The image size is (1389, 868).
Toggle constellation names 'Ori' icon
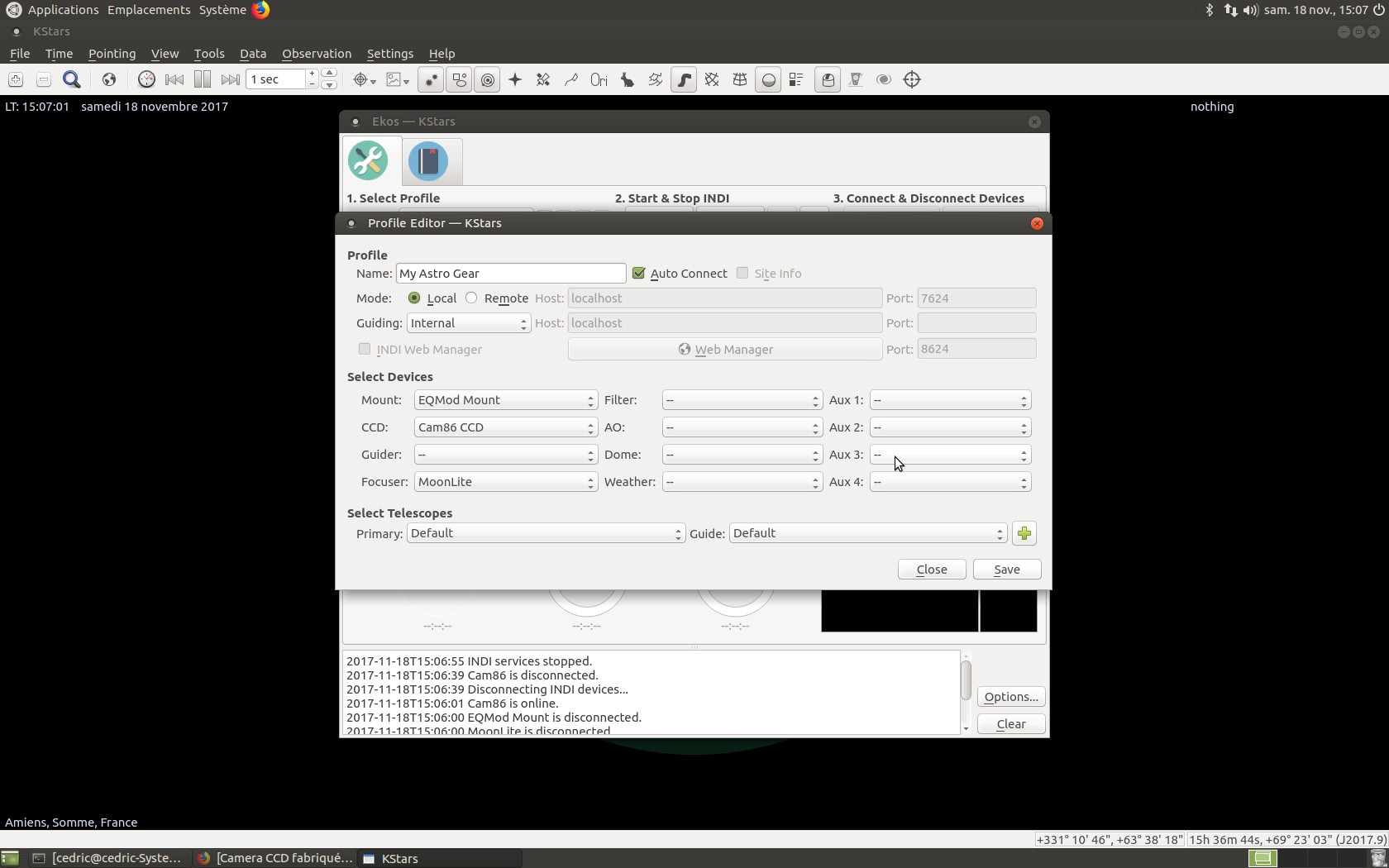[599, 79]
